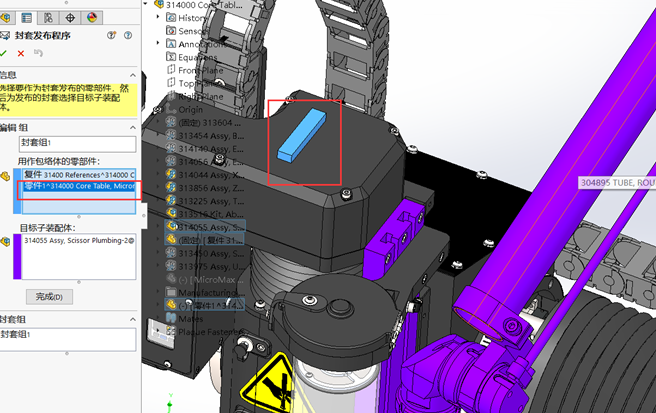Screen dimensions: 656x413
Task: Select the (-) [MicroMax ... tree row
Action: 202,279
